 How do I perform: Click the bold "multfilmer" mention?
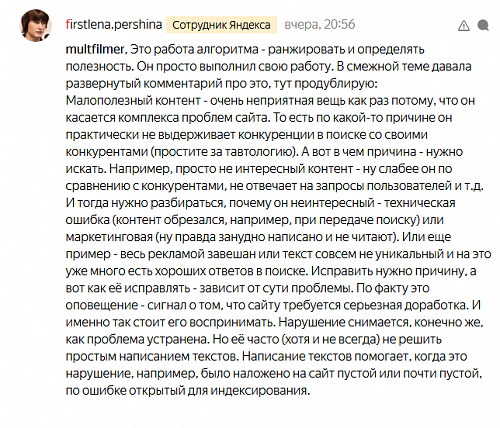(x=95, y=49)
